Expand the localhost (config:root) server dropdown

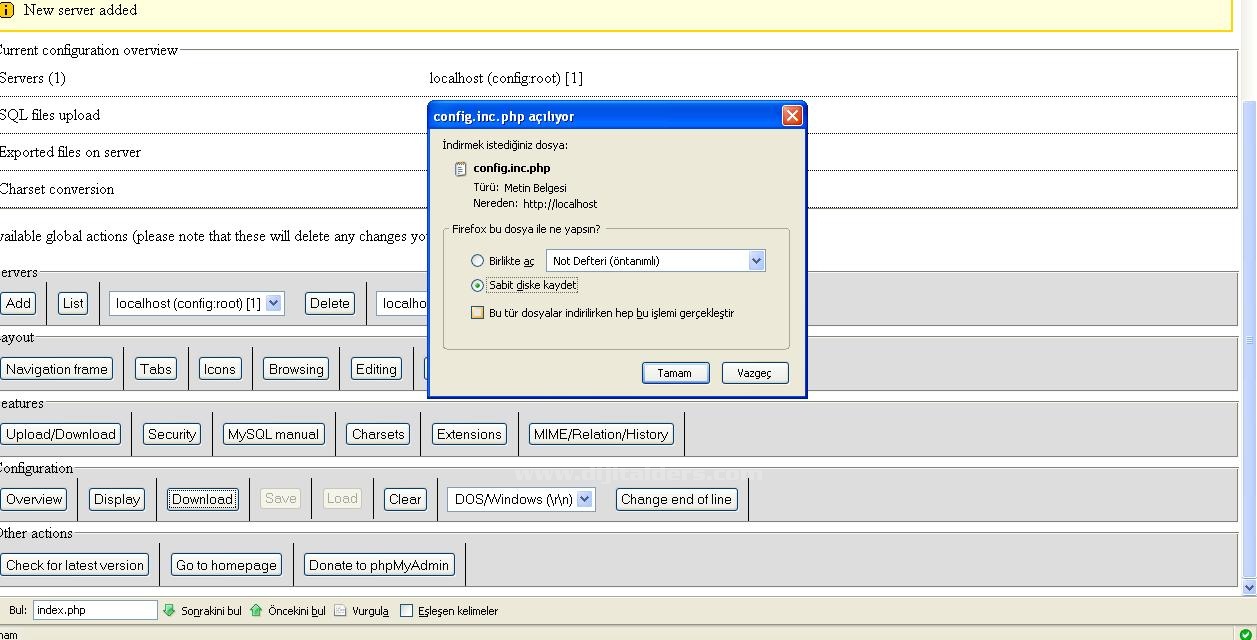pos(273,303)
